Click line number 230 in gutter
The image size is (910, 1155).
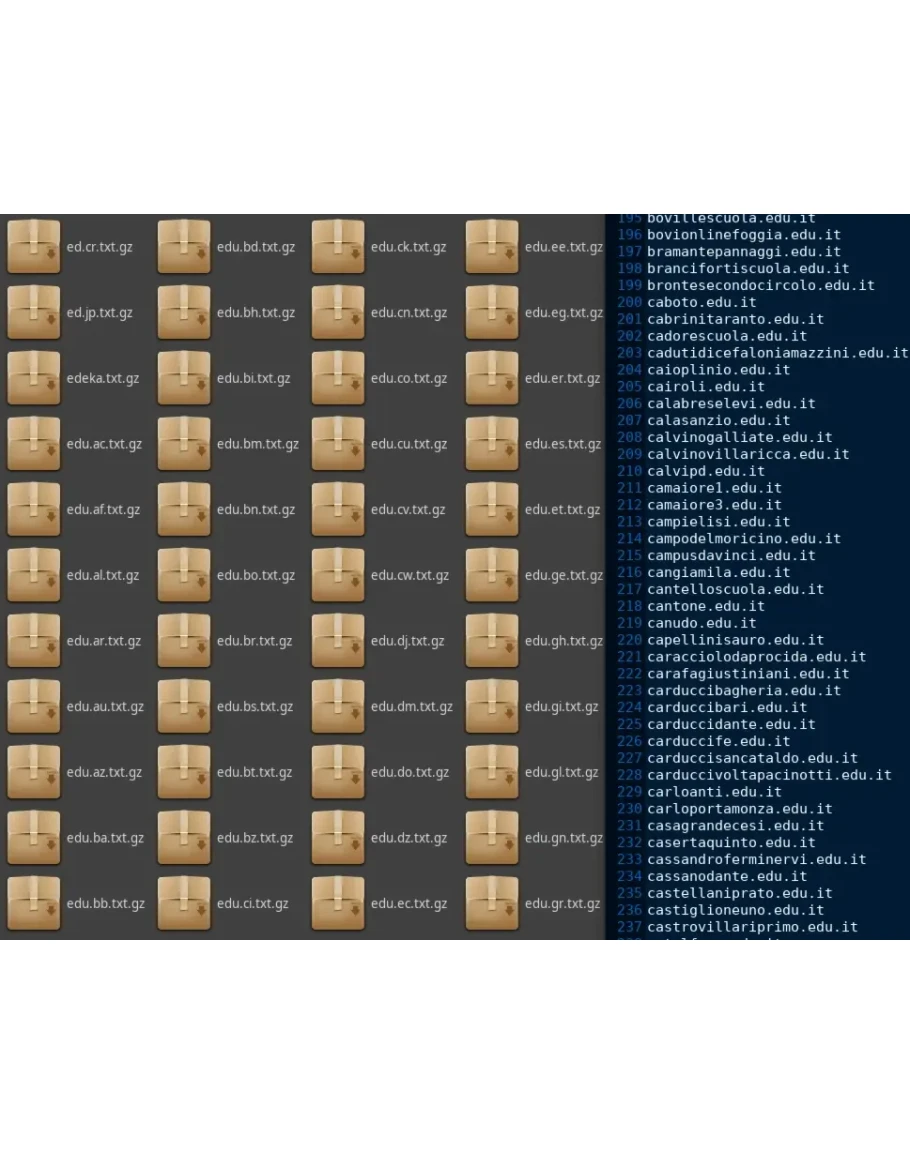[628, 809]
